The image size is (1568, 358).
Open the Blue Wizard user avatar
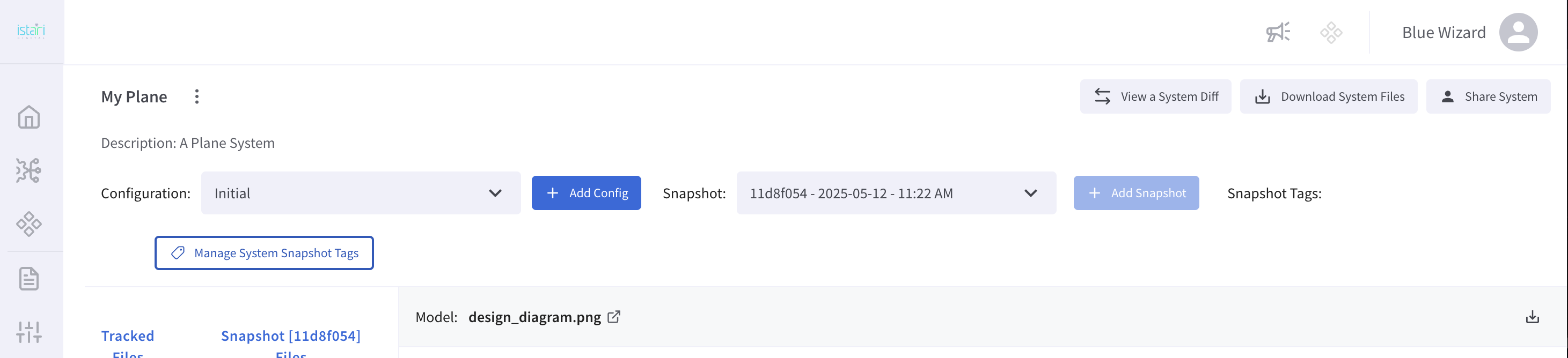(x=1518, y=32)
